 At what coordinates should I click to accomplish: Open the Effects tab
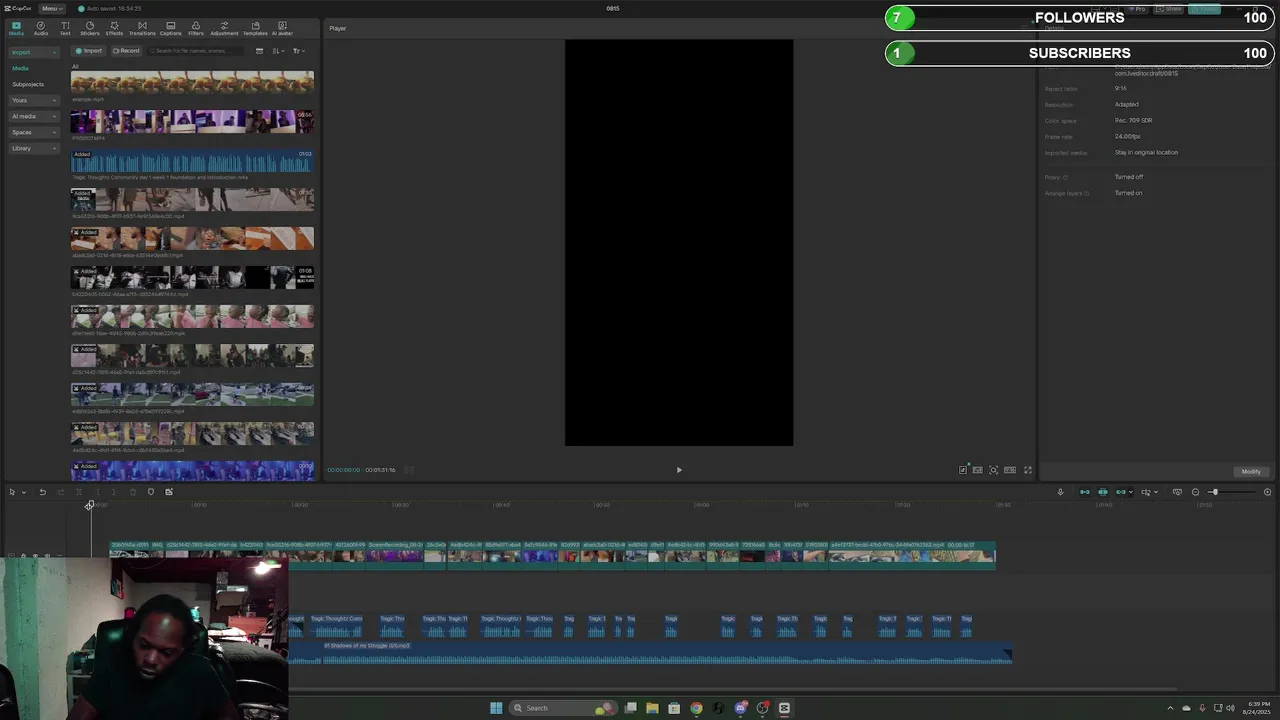point(114,28)
